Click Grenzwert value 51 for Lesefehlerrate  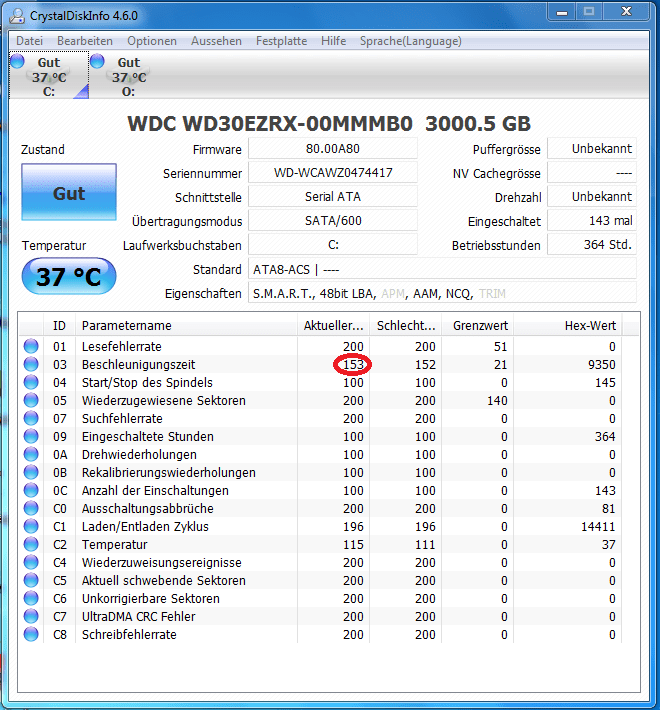500,346
